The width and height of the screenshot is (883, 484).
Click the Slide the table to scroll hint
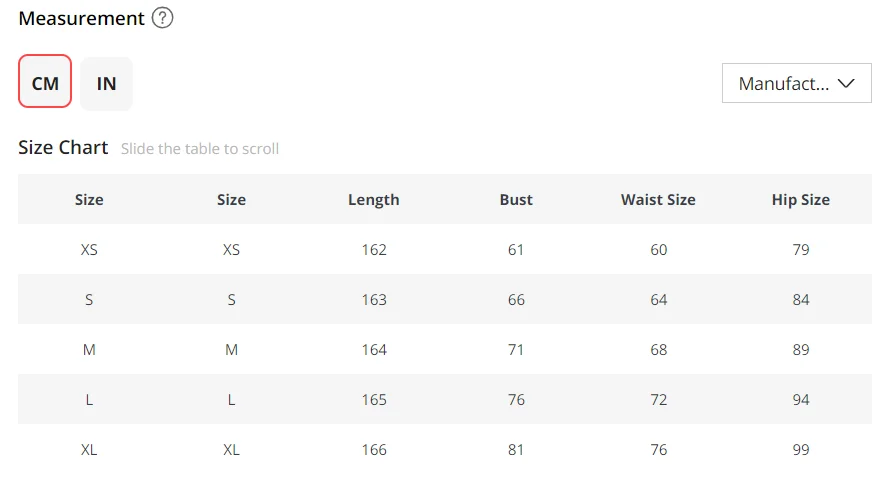(200, 149)
